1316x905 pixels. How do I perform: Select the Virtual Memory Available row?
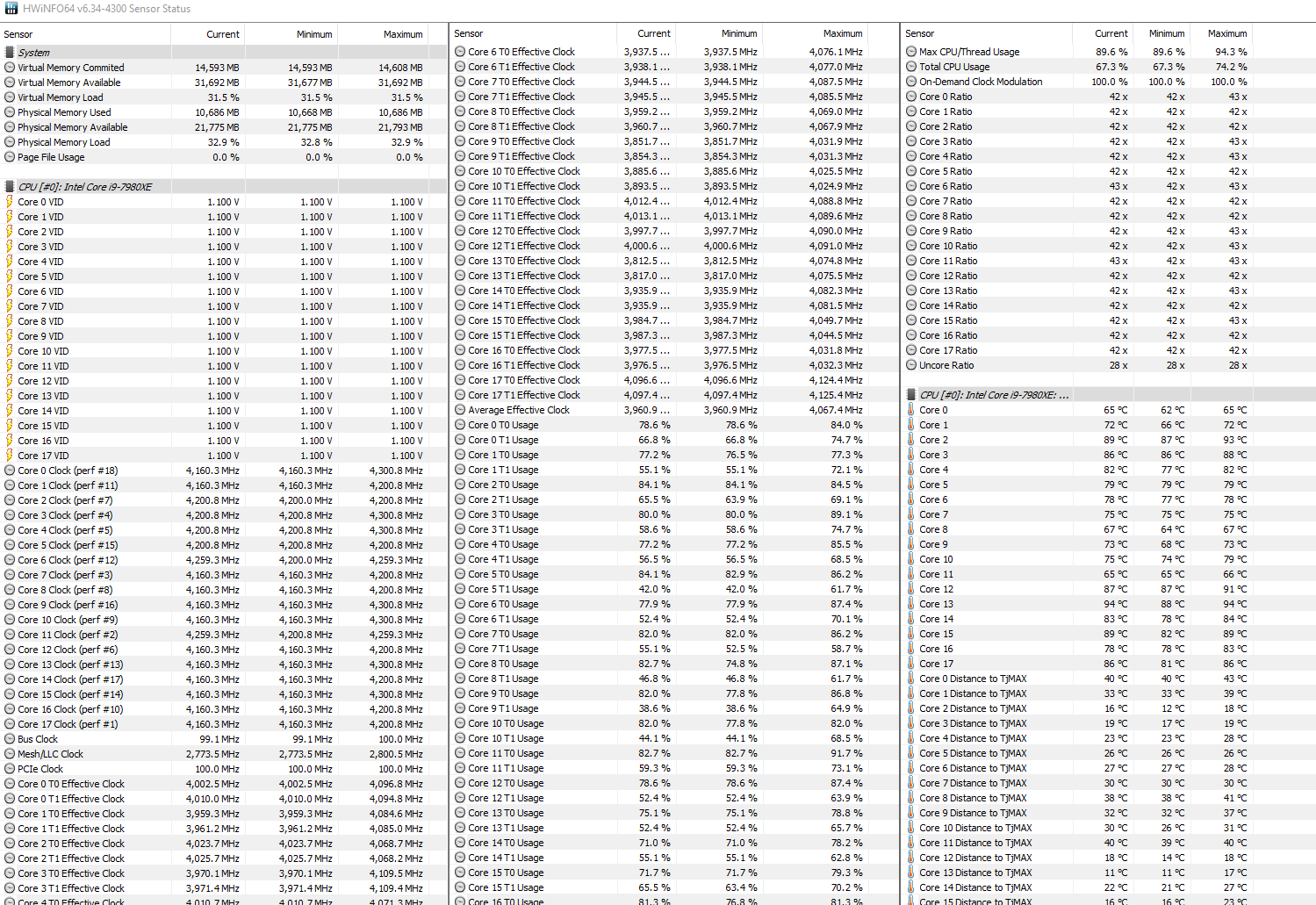tap(224, 83)
